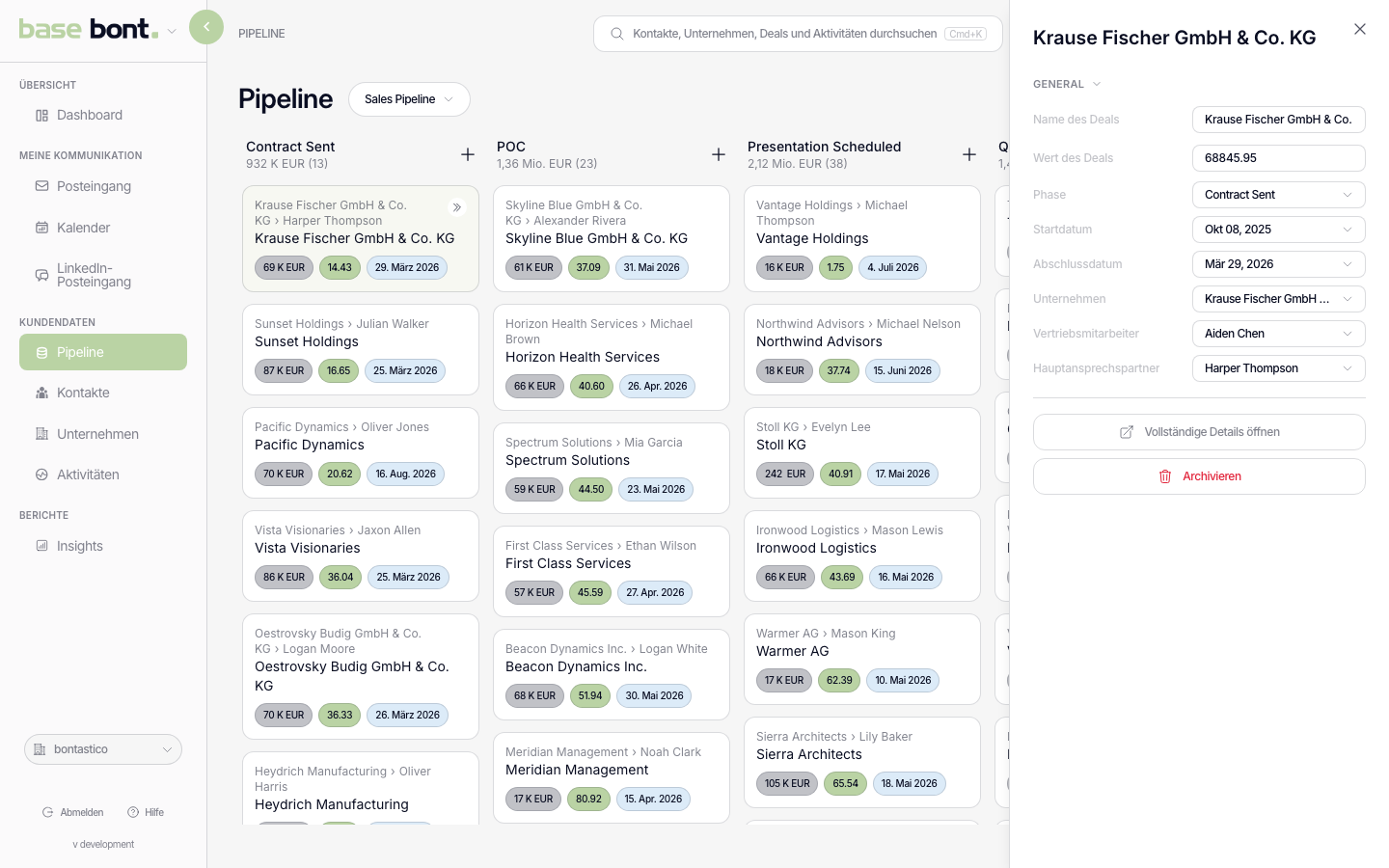1389x868 pixels.
Task: Open LinkedIn-Posteingang
Action: tap(103, 275)
